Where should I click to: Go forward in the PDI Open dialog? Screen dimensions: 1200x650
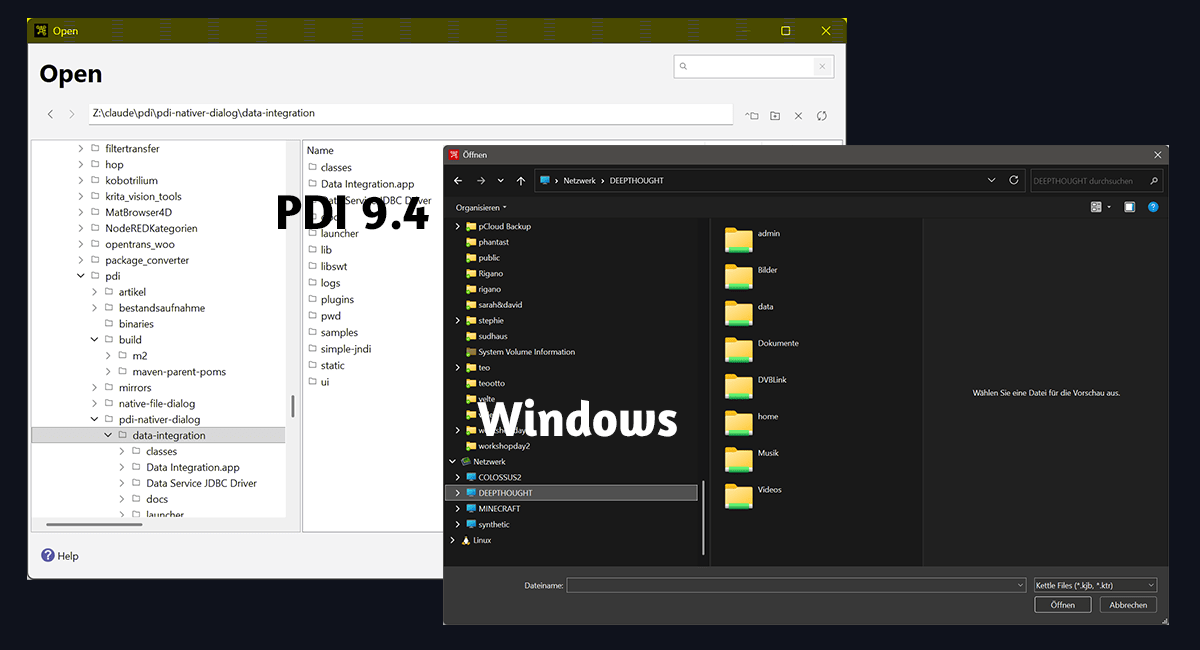tap(72, 115)
